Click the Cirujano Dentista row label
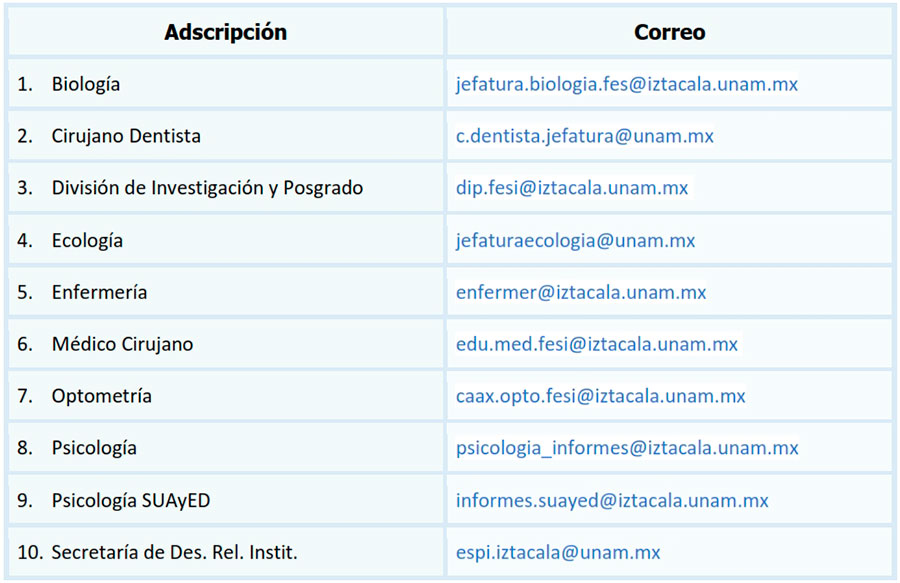Image resolution: width=900 pixels, height=583 pixels. 126,136
